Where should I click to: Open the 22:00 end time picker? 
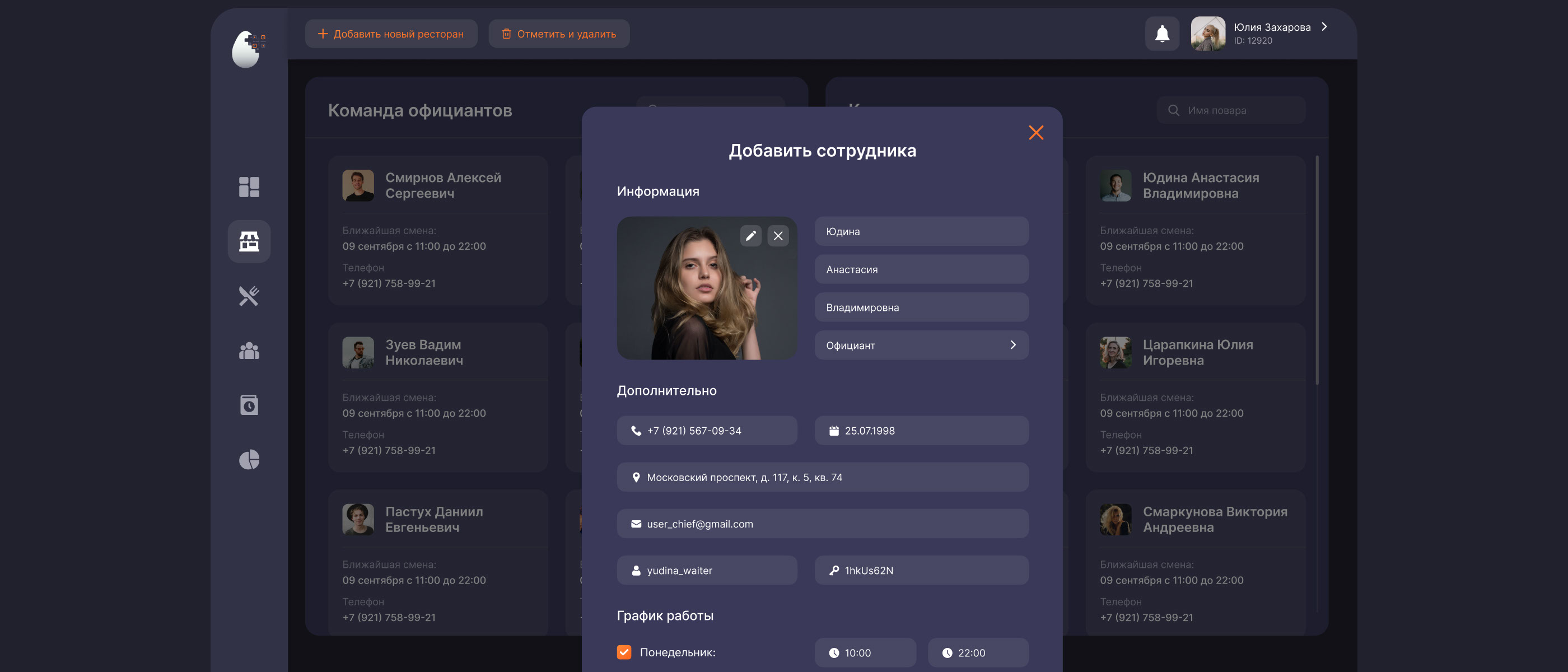[x=978, y=652]
